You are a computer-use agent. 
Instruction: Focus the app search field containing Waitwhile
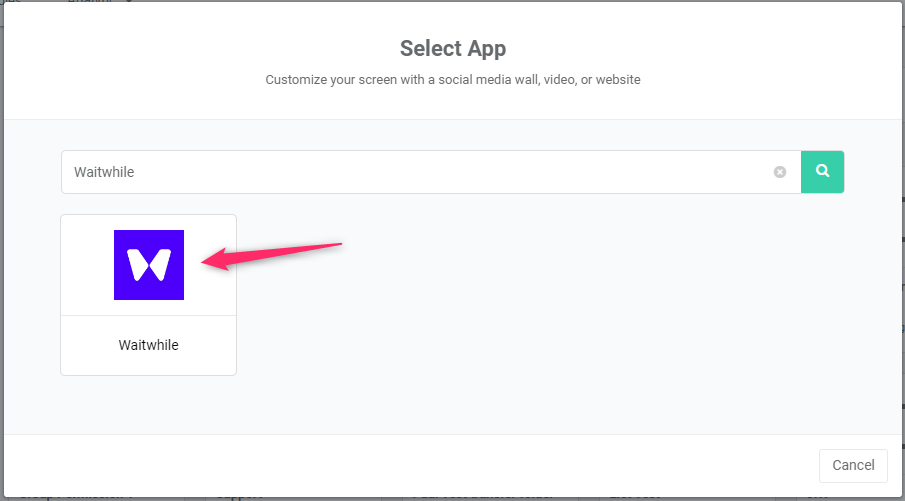pyautogui.click(x=431, y=172)
